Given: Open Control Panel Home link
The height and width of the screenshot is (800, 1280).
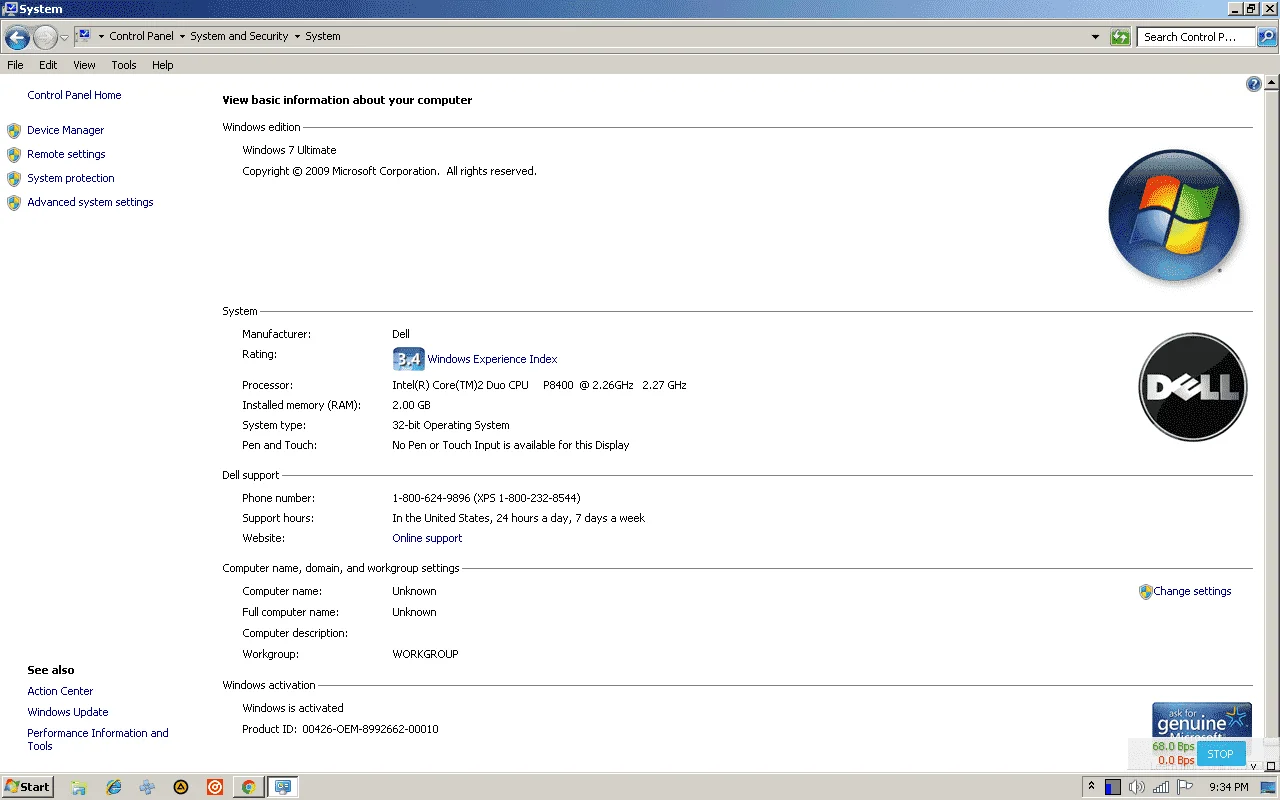Looking at the screenshot, I should point(74,95).
